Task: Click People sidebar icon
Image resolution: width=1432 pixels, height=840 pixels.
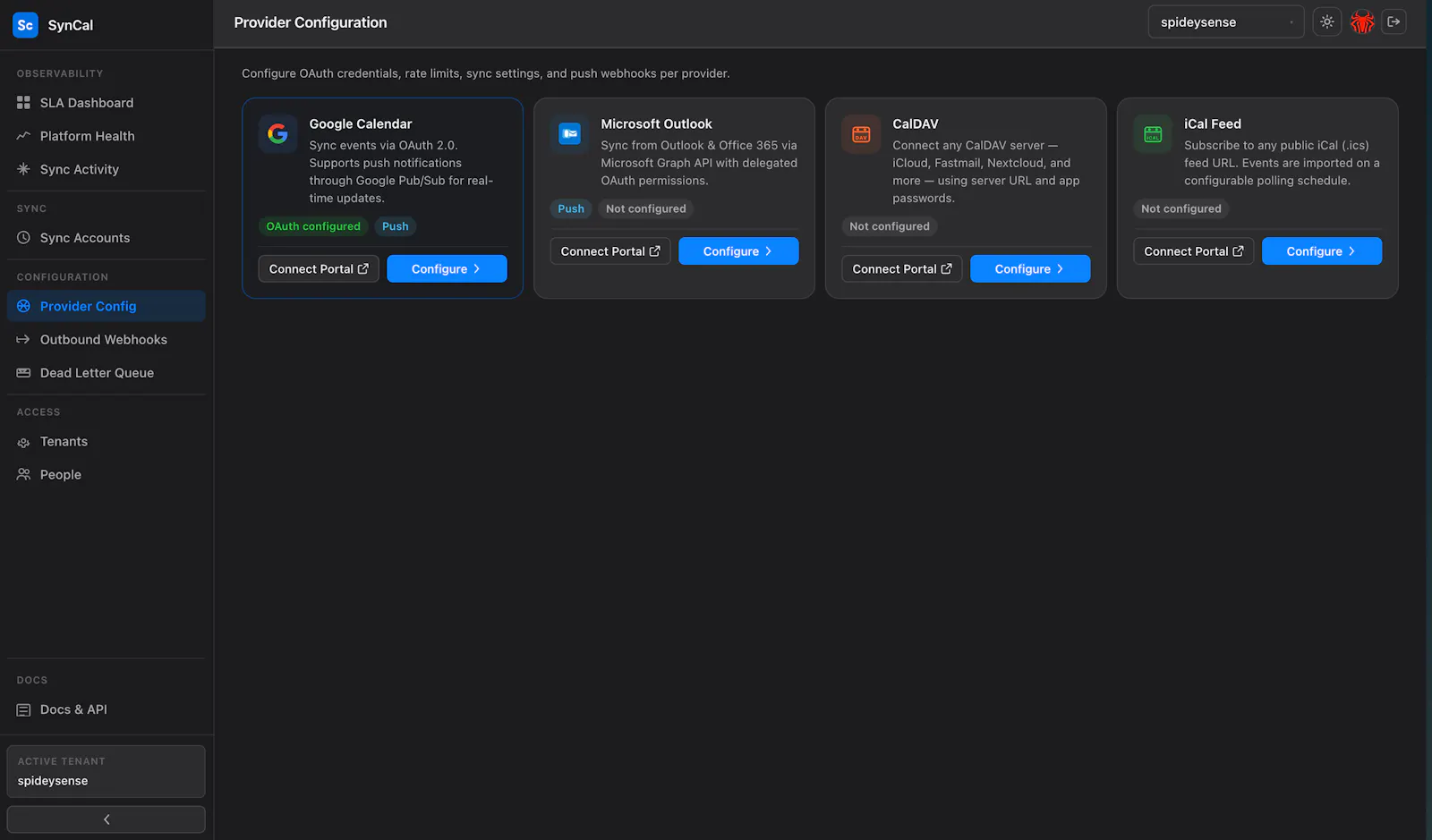Action: 23,475
